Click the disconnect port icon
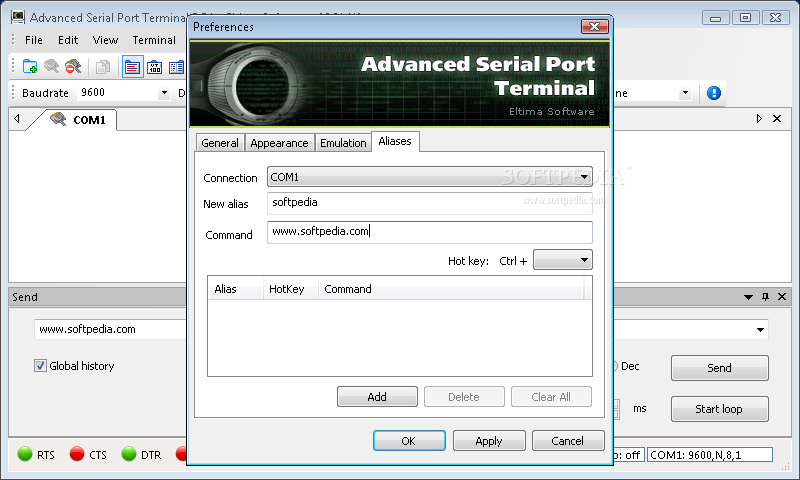Screen dimensions: 800x480 pyautogui.click(x=73, y=66)
